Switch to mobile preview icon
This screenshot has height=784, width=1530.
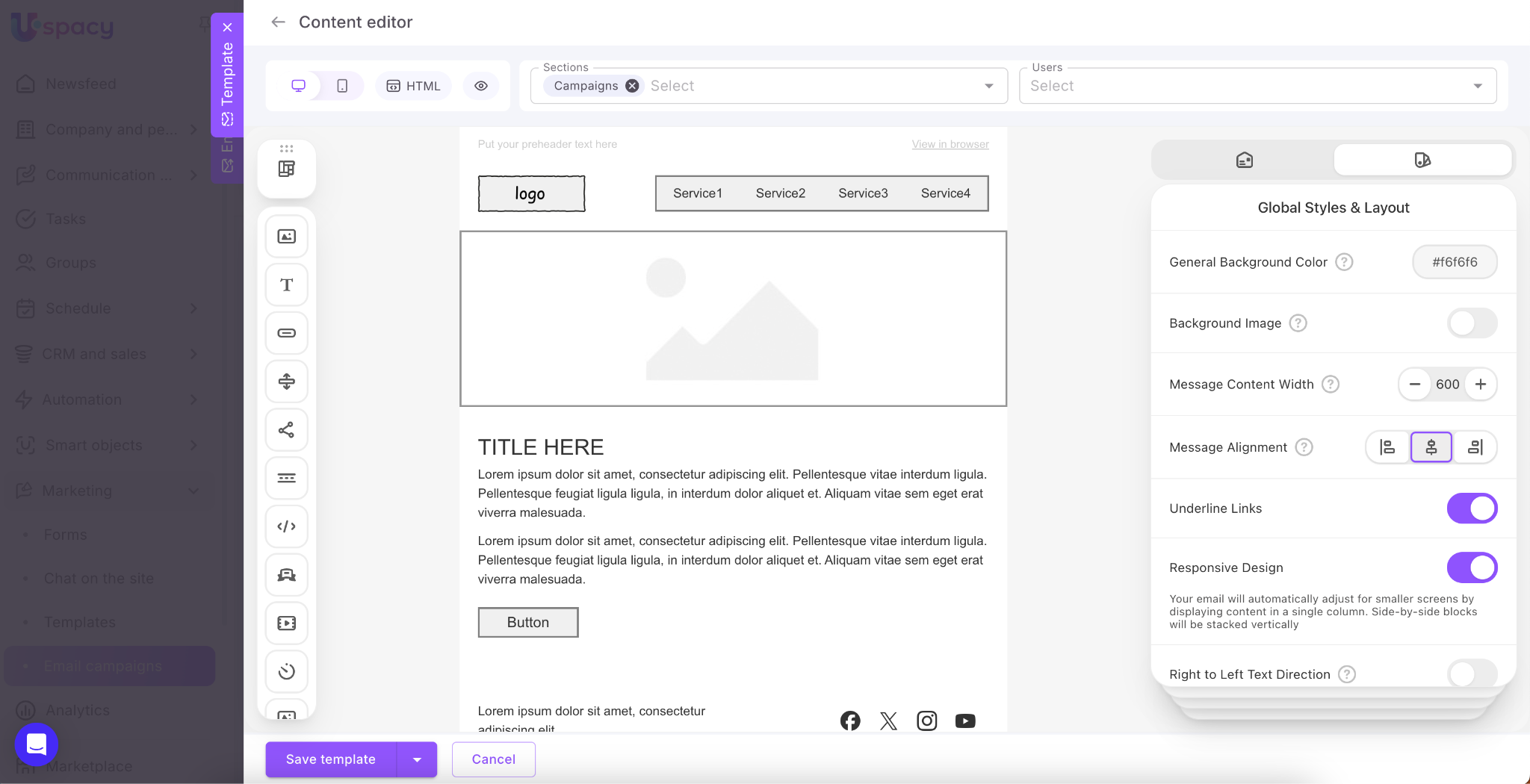(342, 86)
